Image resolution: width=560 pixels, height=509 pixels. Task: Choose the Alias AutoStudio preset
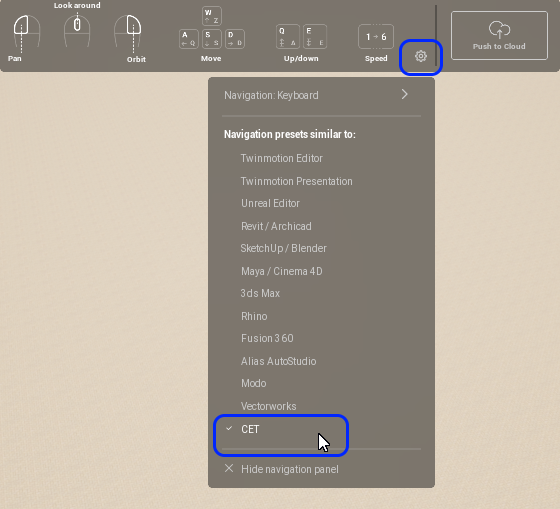pos(278,361)
